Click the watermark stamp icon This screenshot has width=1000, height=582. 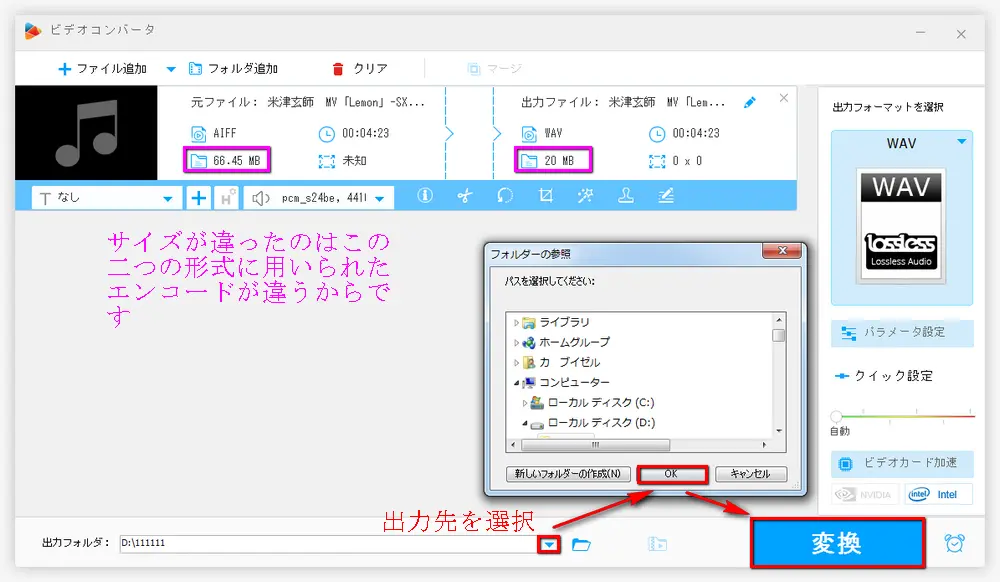626,196
